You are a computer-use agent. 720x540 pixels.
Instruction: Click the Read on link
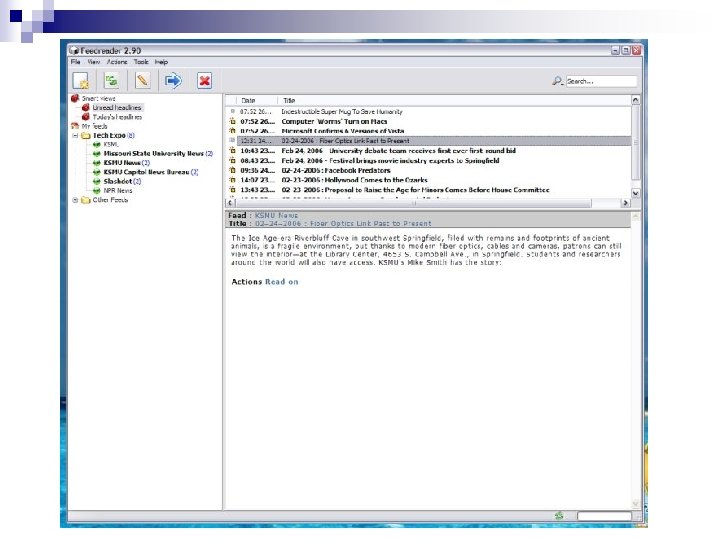(281, 281)
